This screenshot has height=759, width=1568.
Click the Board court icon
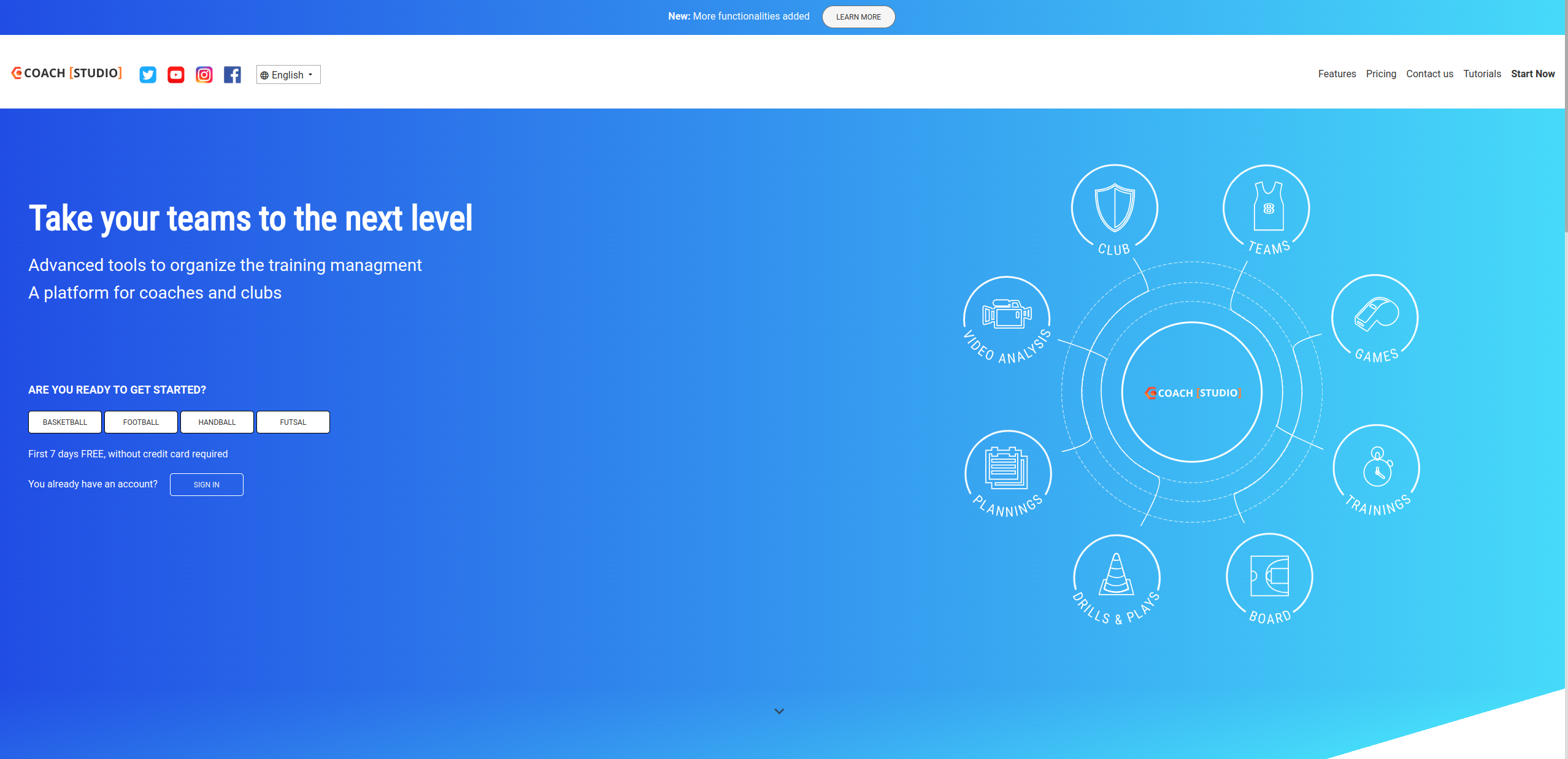pyautogui.click(x=1270, y=576)
